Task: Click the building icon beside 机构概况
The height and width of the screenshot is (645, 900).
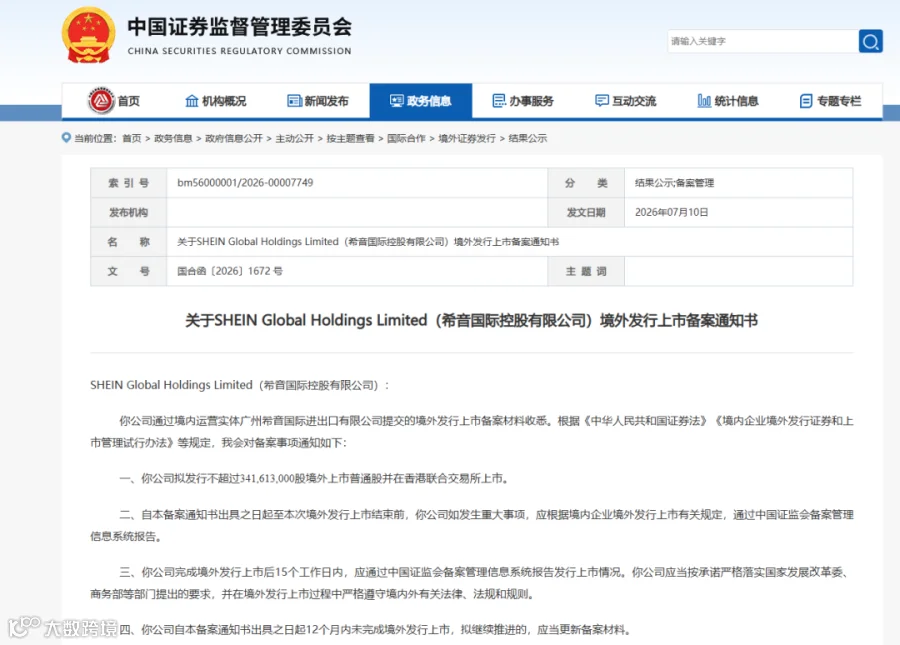Action: pos(192,101)
